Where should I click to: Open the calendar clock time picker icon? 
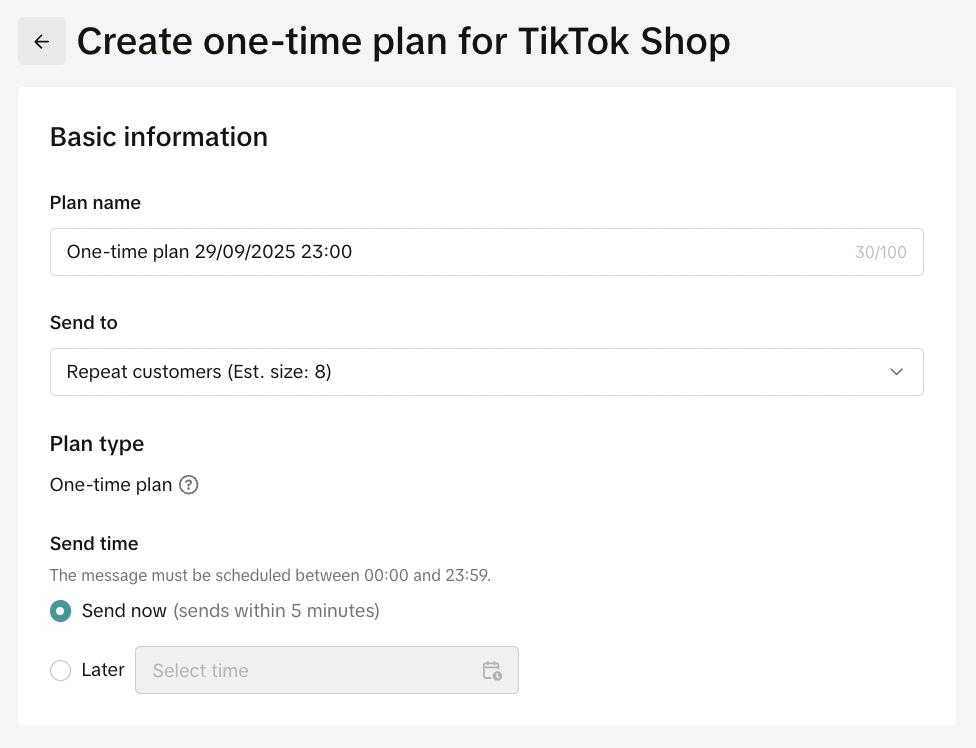coord(491,670)
